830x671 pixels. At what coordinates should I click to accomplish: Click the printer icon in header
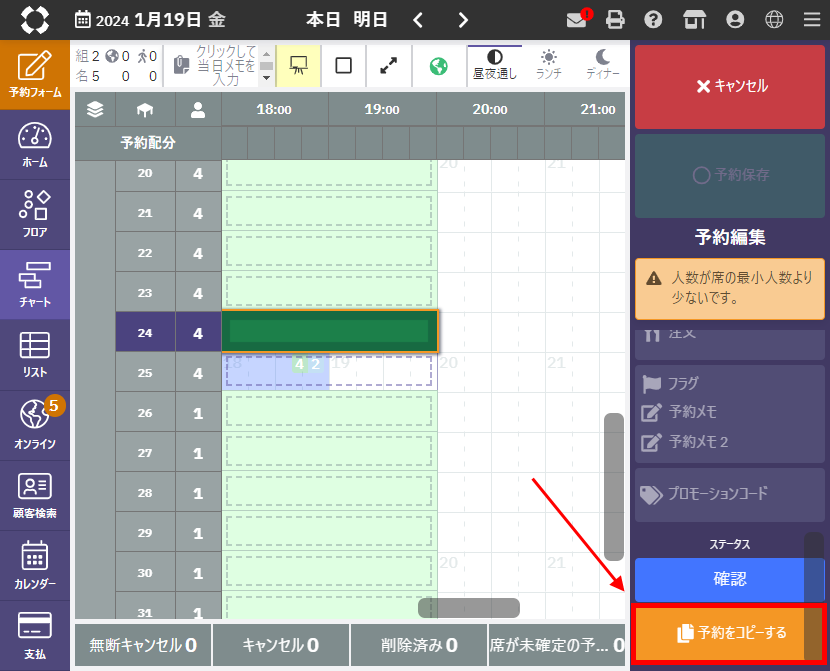615,19
